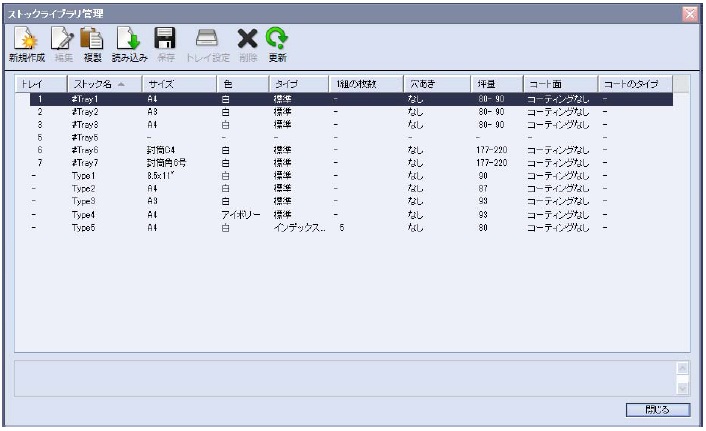Open トレイ設定 (Tray settings) icon

coord(207,39)
